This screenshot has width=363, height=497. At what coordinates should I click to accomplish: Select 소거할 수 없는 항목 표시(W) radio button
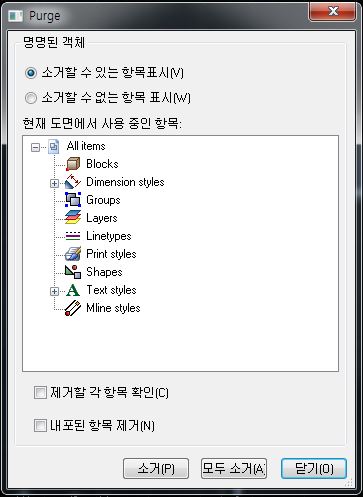(x=31, y=98)
